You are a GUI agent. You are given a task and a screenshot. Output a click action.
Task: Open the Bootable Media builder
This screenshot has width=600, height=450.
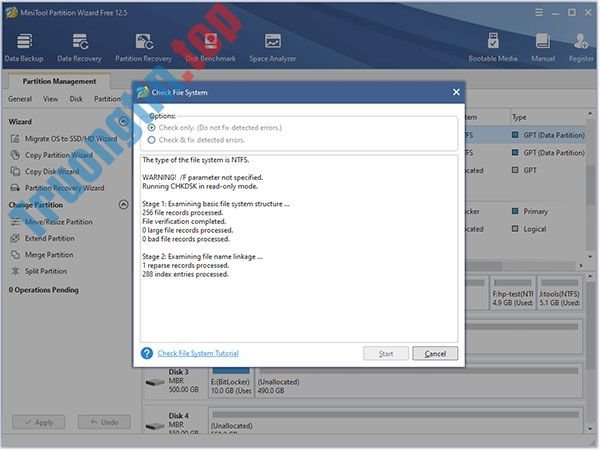coord(493,47)
